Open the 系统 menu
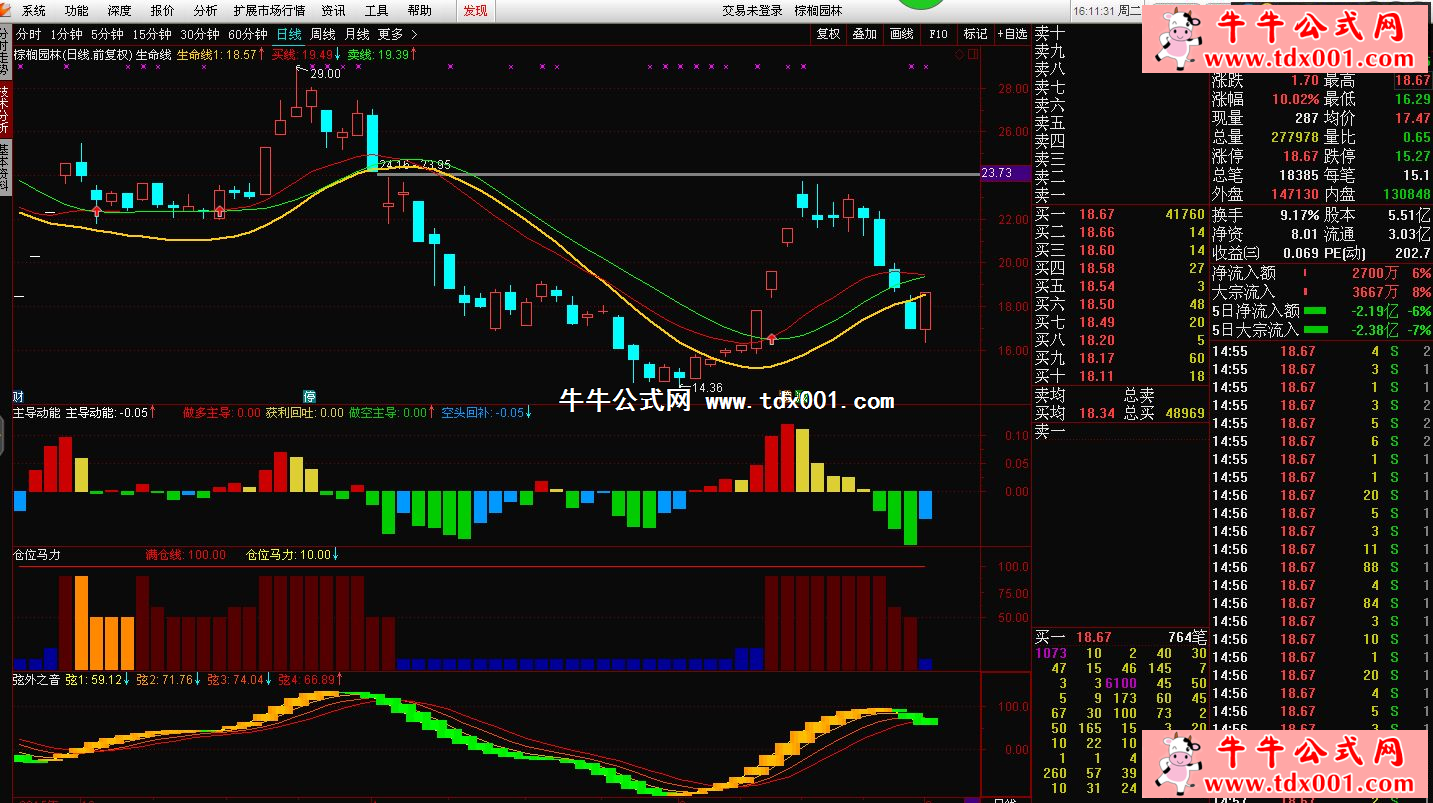Image resolution: width=1433 pixels, height=803 pixels. (34, 11)
